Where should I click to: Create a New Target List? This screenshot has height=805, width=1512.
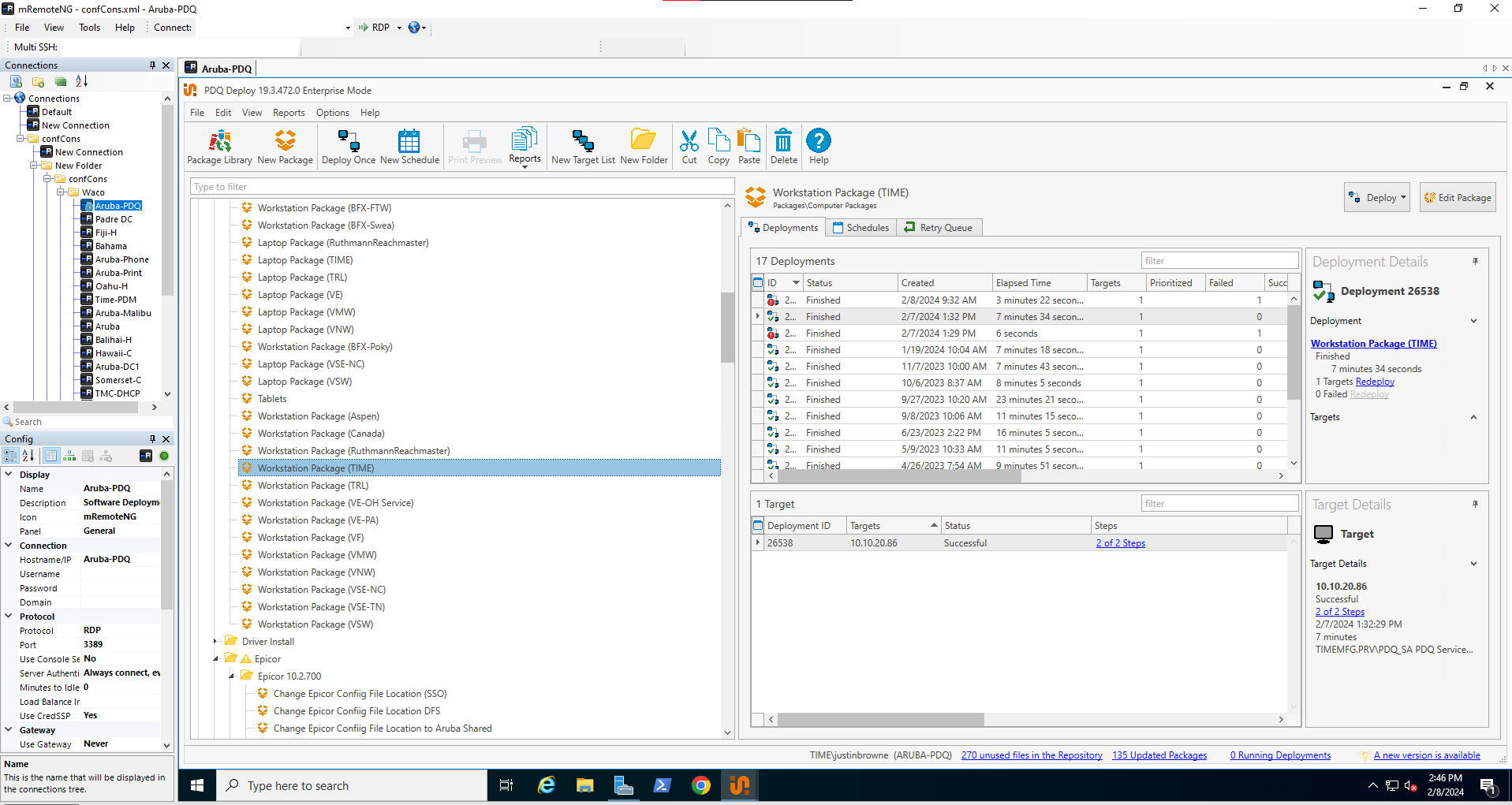(583, 147)
